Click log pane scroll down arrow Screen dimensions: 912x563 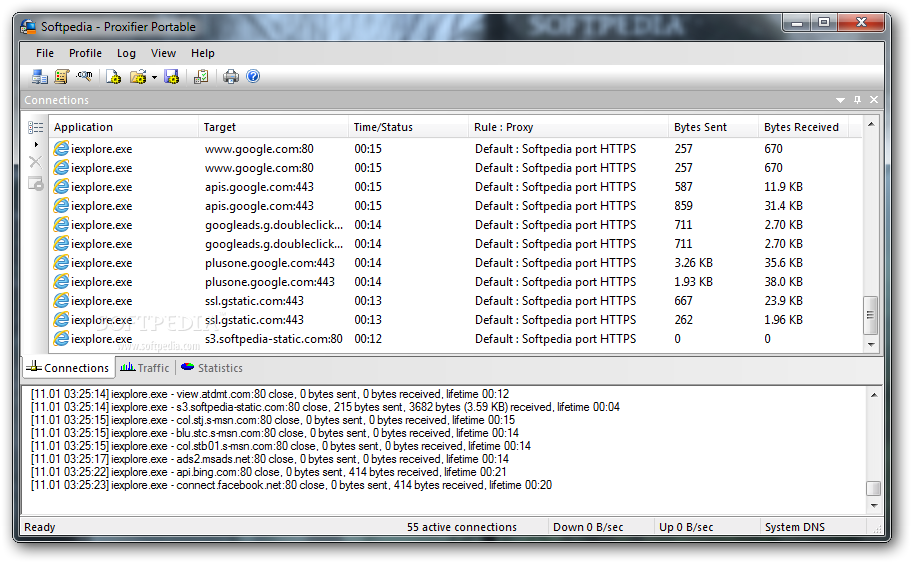point(874,505)
